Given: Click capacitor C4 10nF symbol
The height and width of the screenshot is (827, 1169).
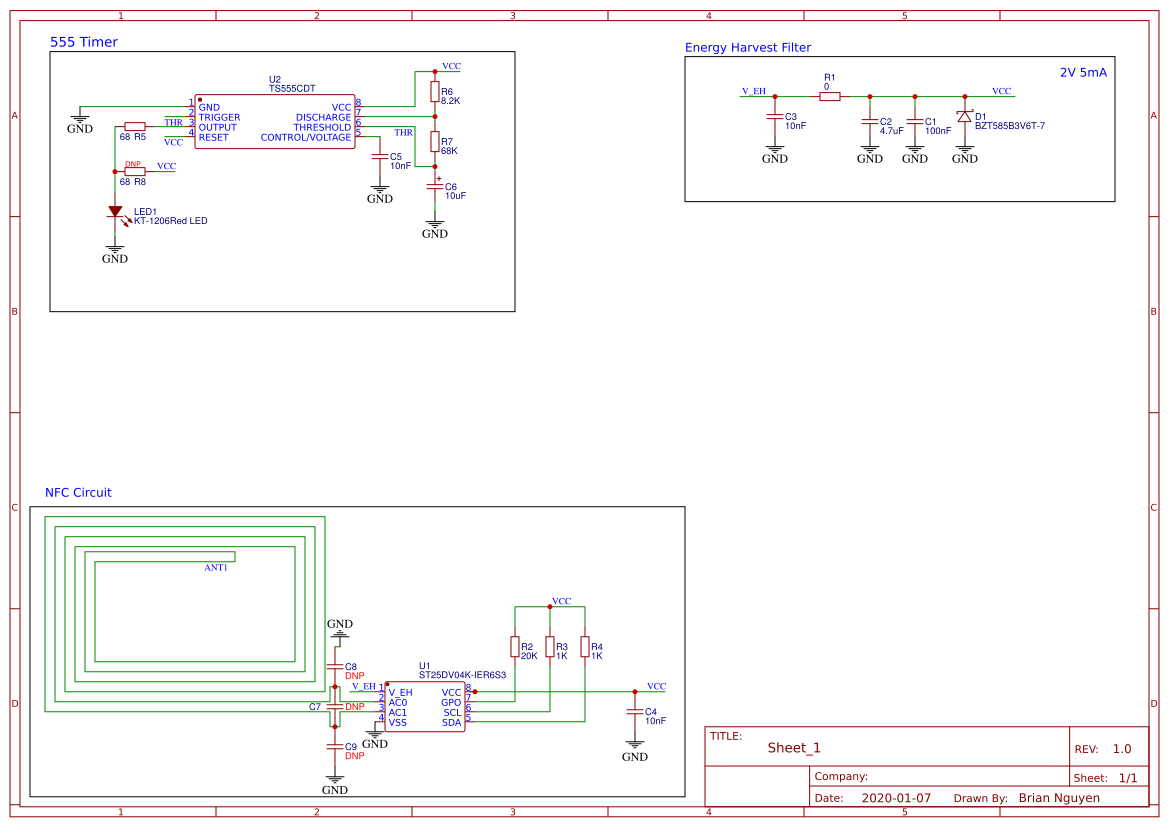Looking at the screenshot, I should (x=634, y=711).
